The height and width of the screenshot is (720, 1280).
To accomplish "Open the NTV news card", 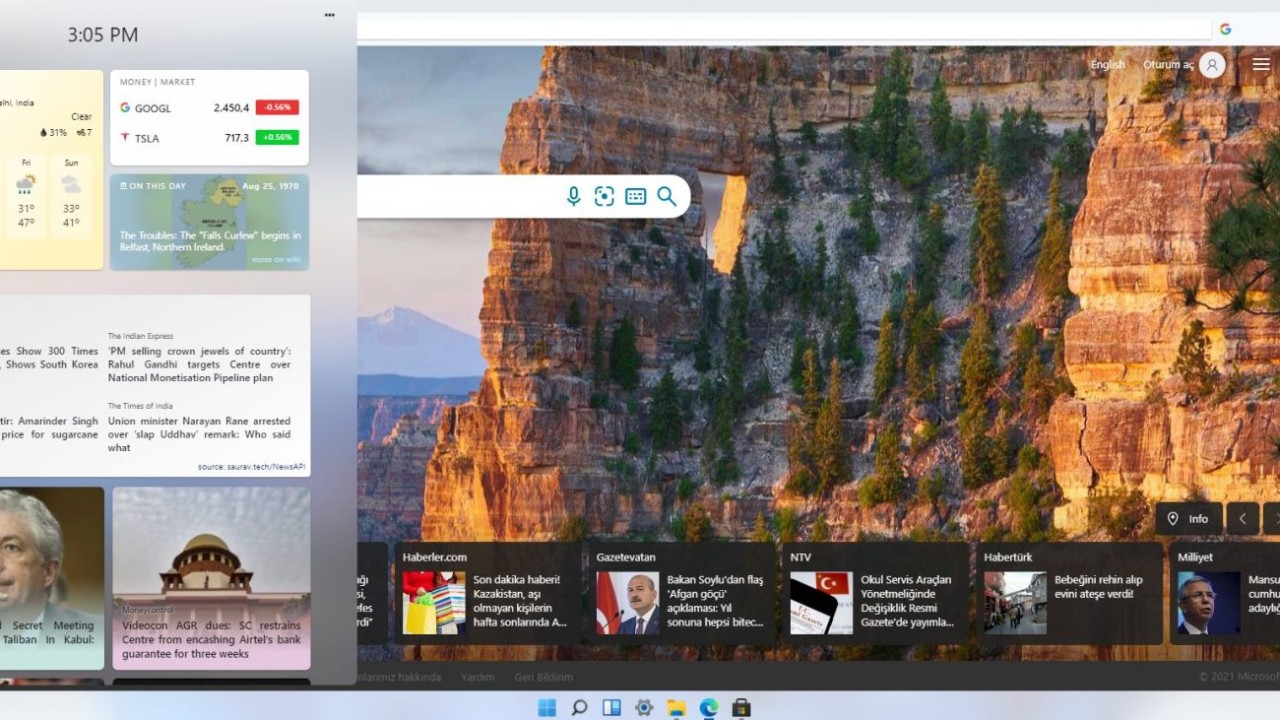I will [873, 594].
